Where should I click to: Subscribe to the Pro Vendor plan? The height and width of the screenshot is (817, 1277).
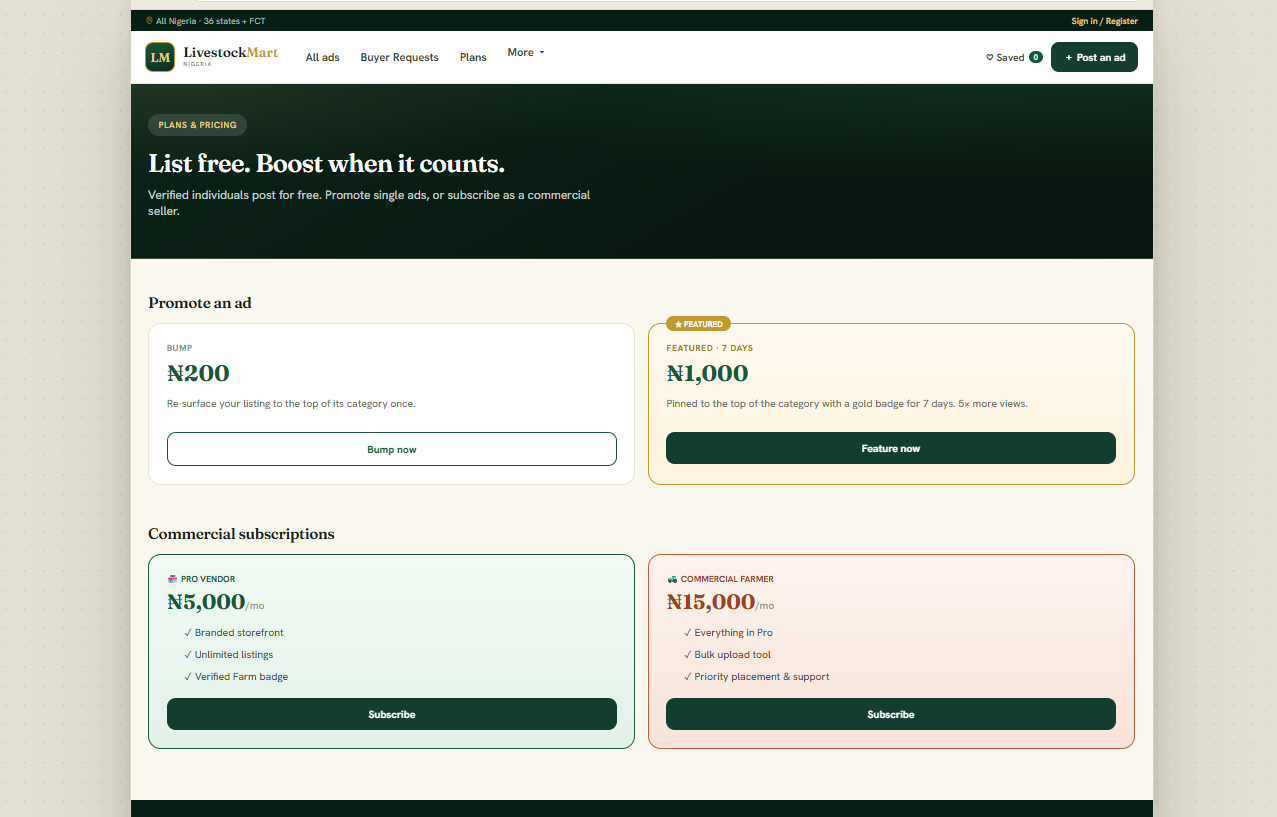coord(392,714)
